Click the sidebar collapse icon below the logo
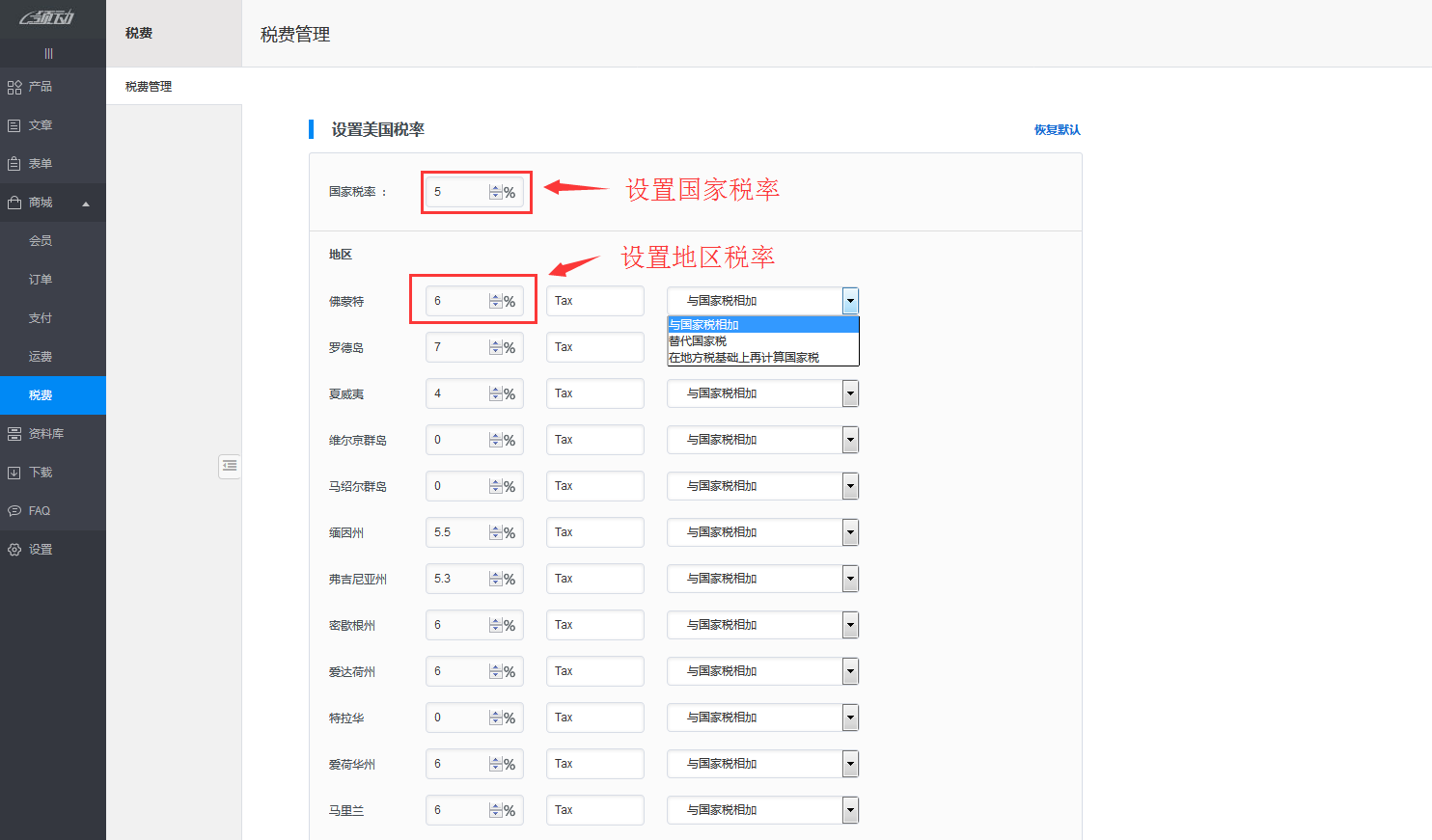Viewport: 1432px width, 840px height. coord(53,53)
